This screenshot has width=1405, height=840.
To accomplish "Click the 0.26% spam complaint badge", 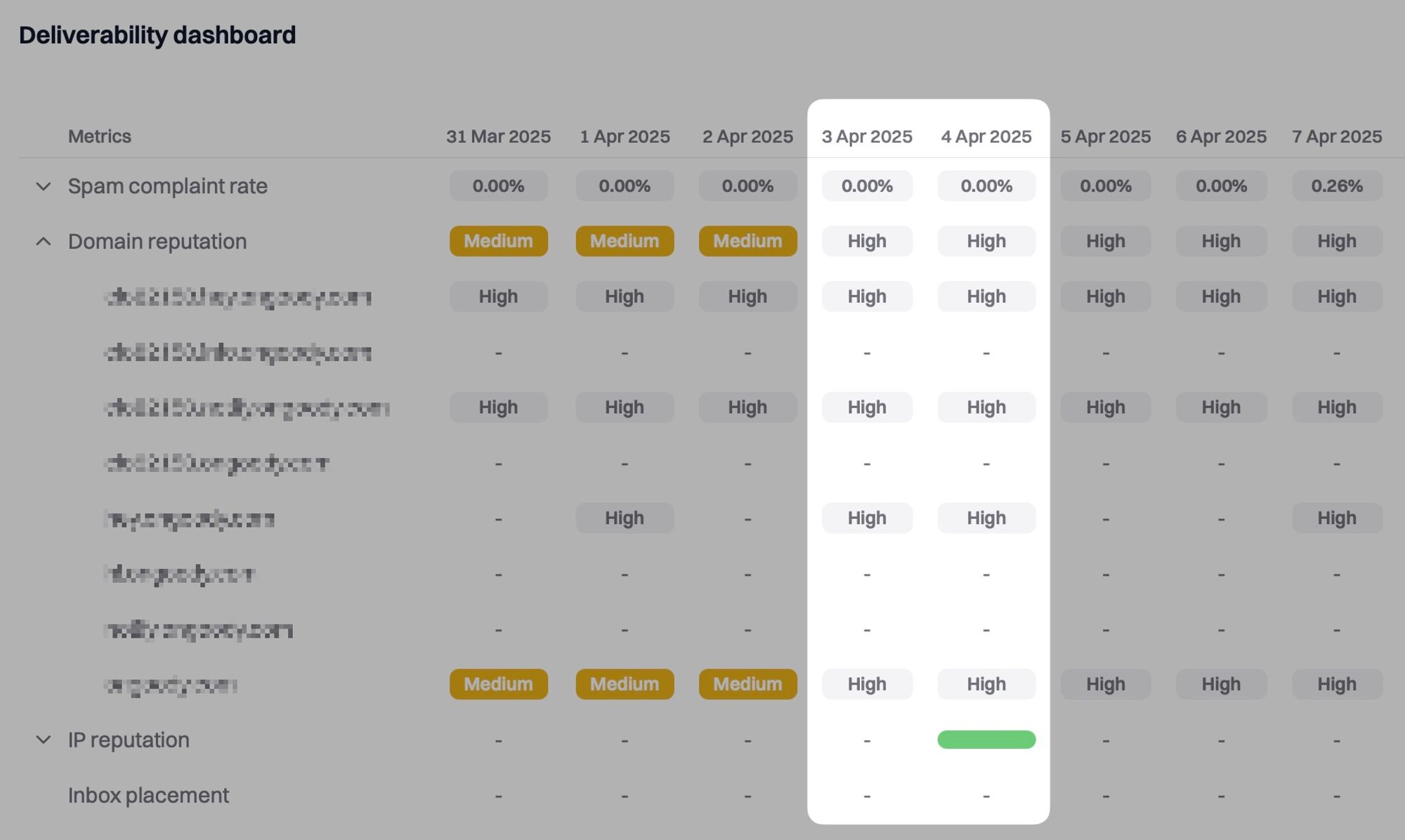I will pyautogui.click(x=1336, y=186).
